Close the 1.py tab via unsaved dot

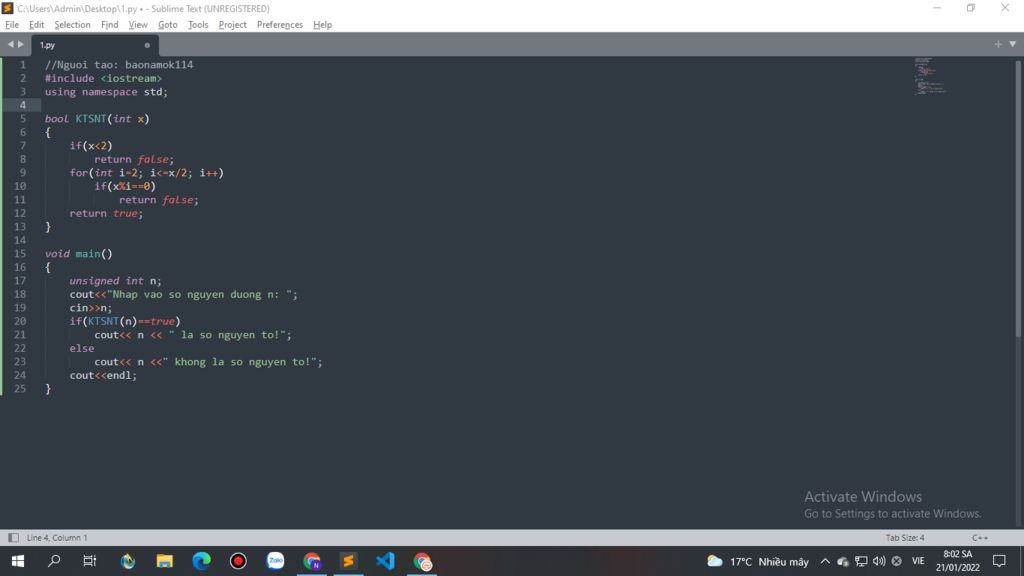147,45
